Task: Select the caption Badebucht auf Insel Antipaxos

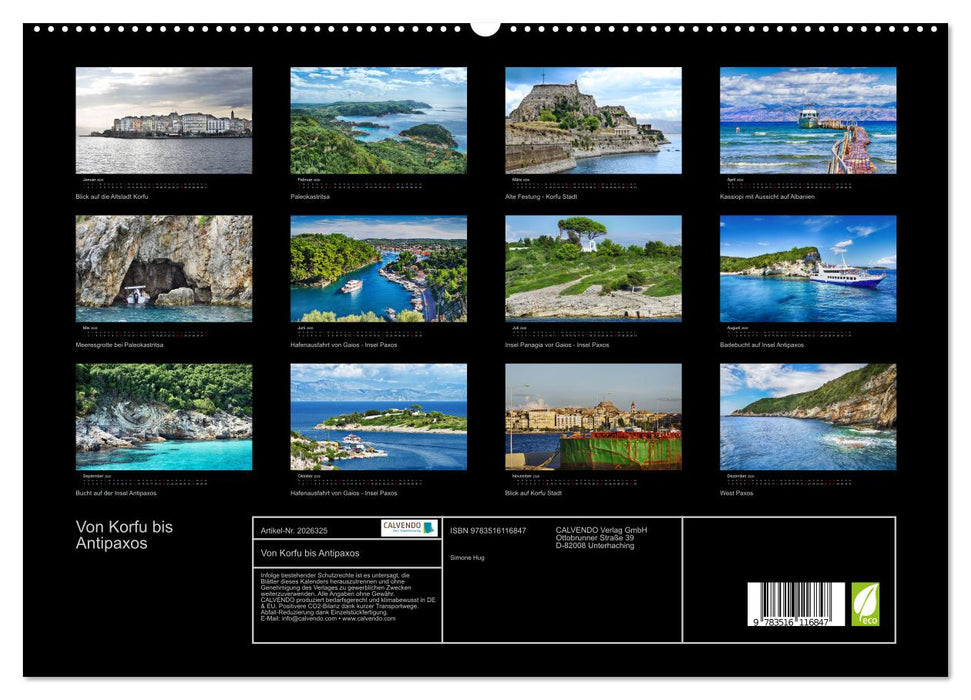Action: 762,345
